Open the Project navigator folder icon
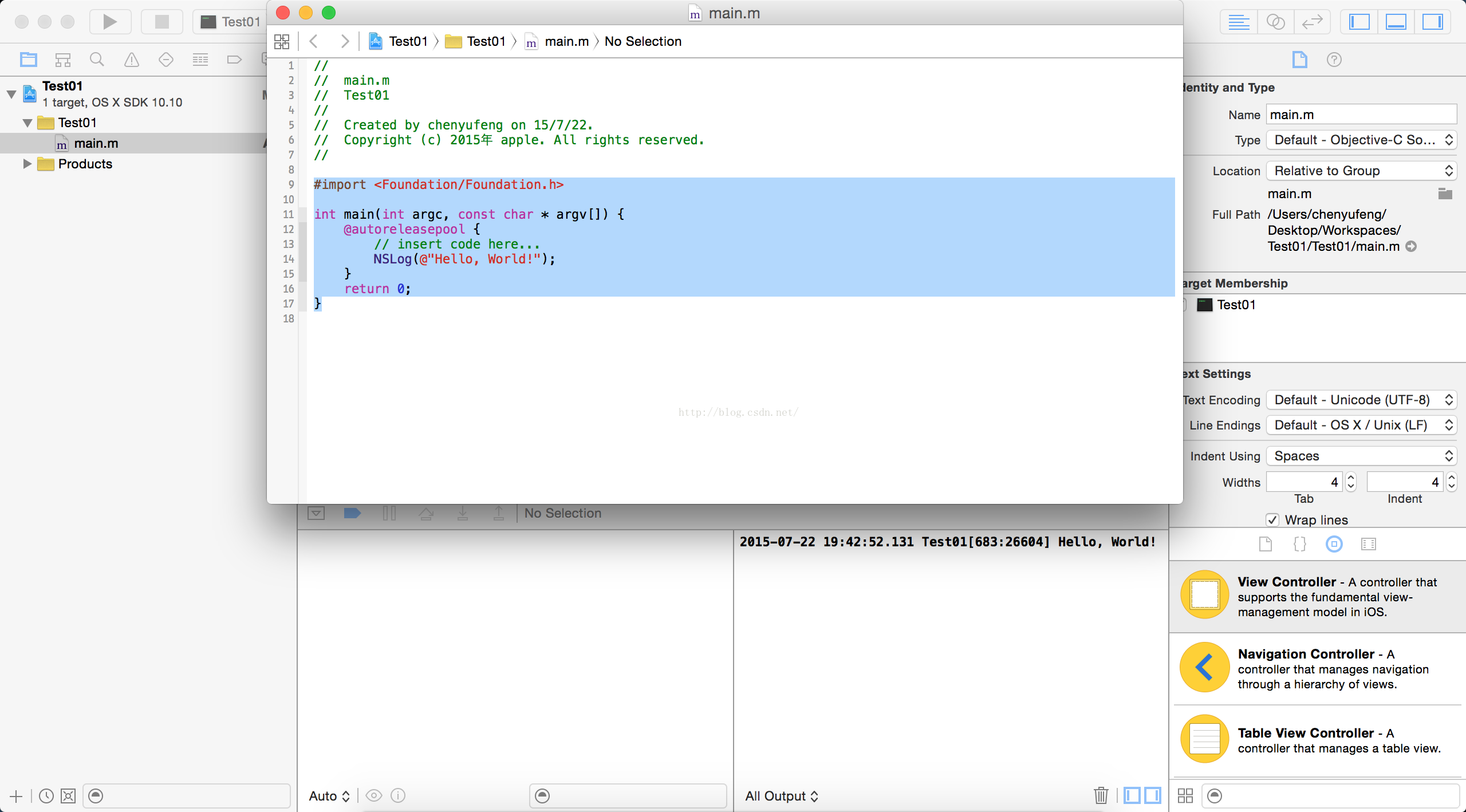Screen dimensions: 1466x812 [x=29, y=60]
